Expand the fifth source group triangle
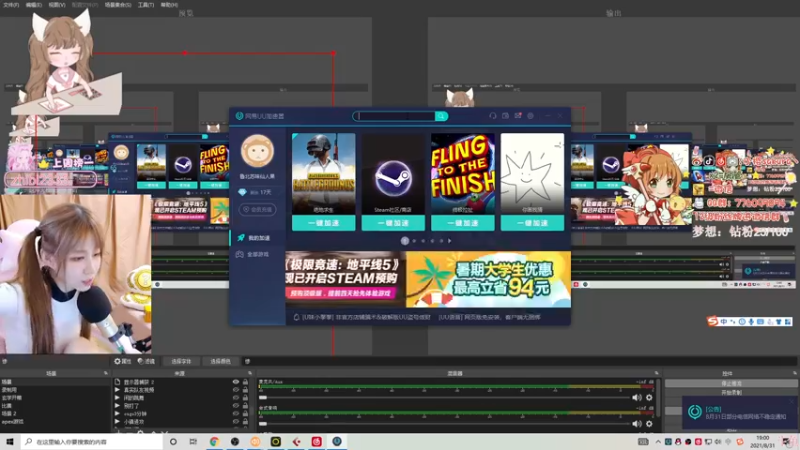The width and height of the screenshot is (800, 450). click(x=117, y=414)
